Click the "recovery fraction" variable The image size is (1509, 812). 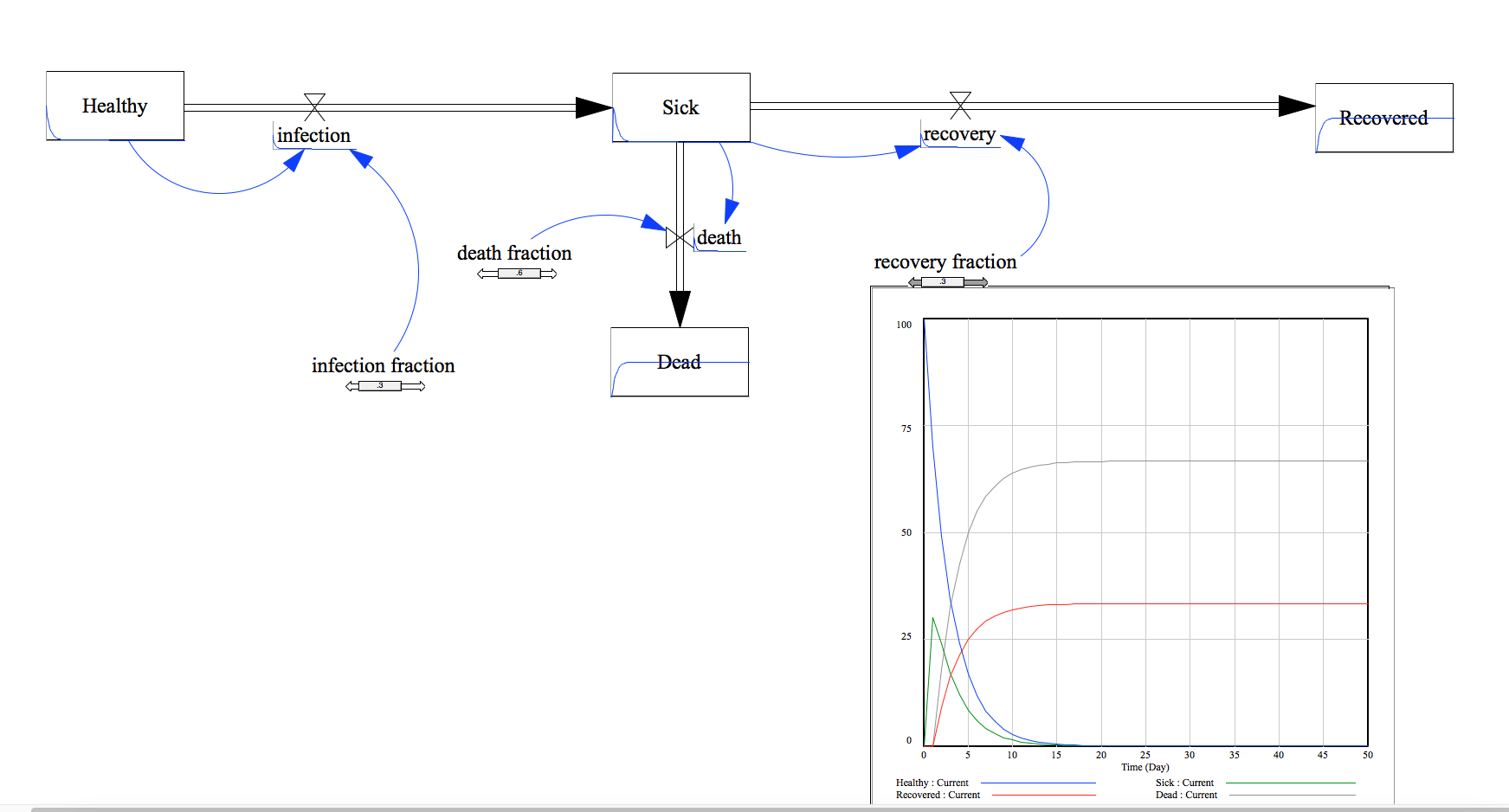click(945, 261)
